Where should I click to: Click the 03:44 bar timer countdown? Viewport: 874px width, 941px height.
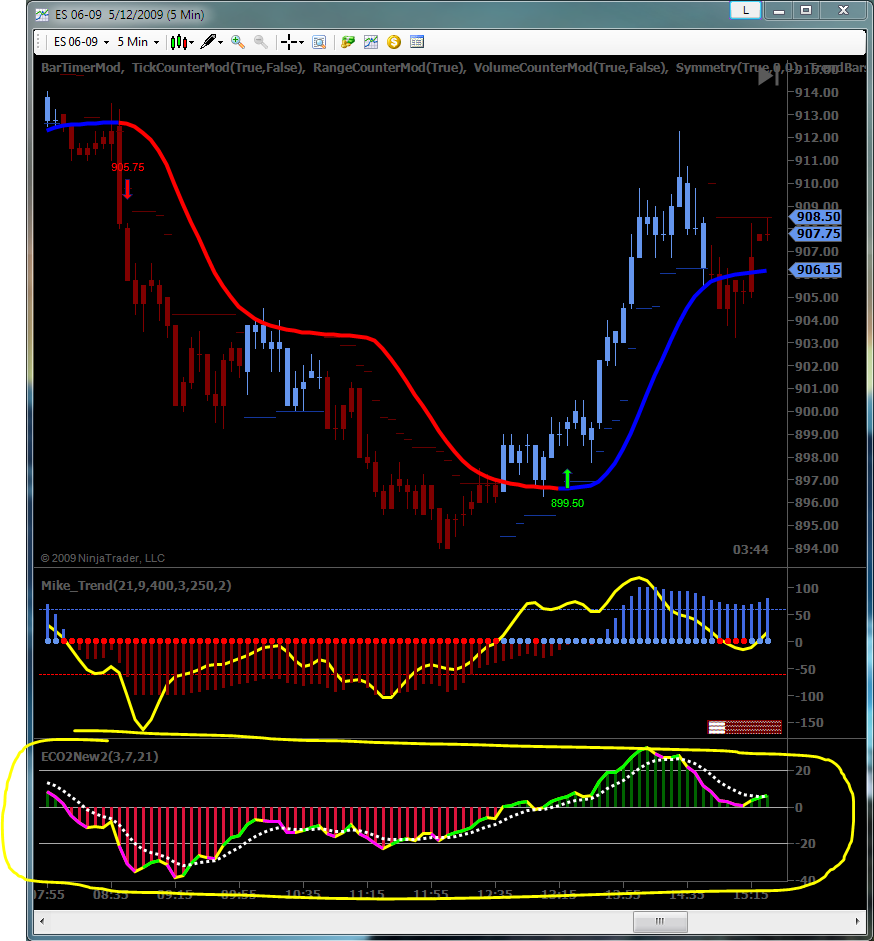pyautogui.click(x=750, y=549)
